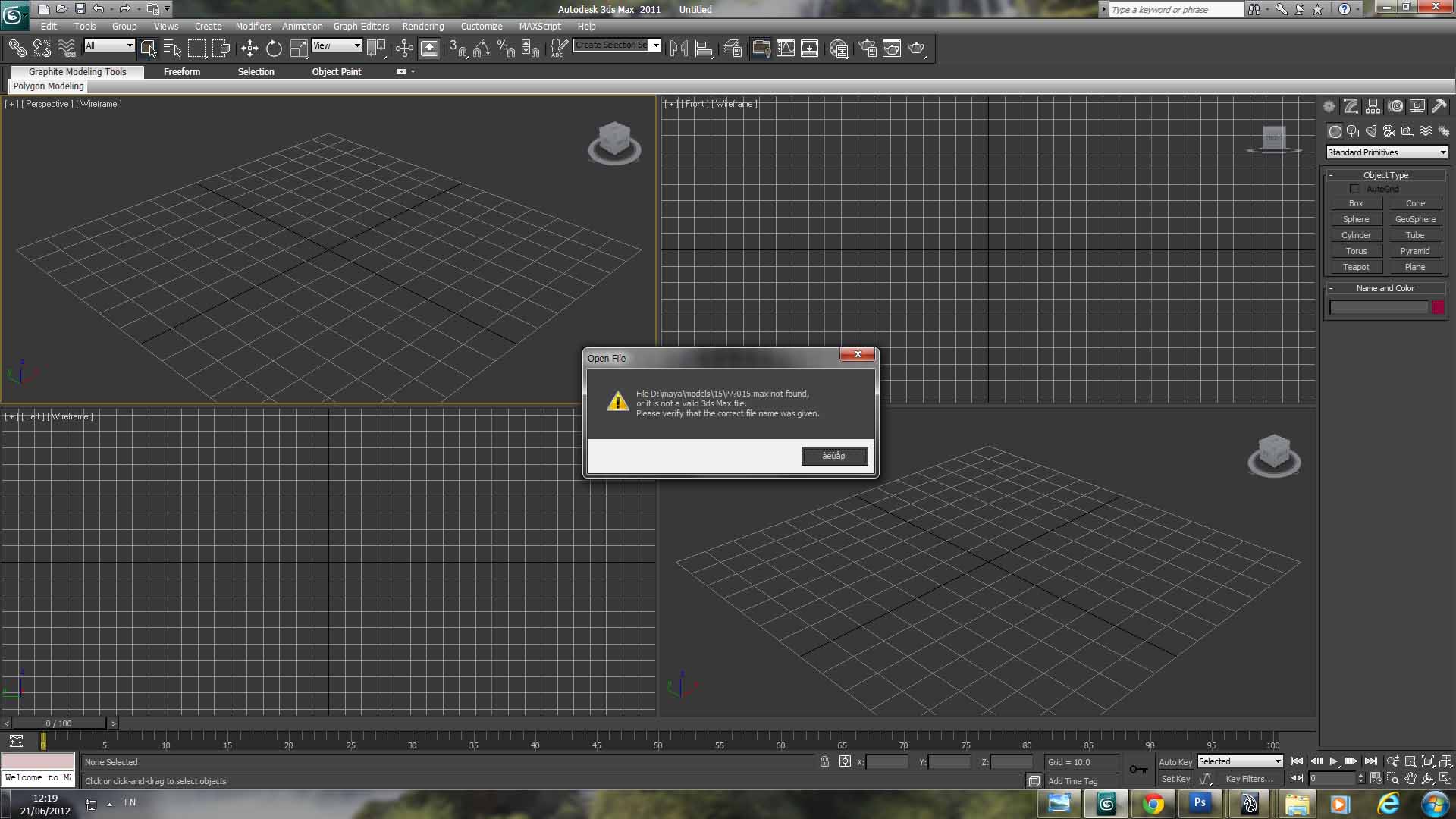Viewport: 1456px width, 819px height.
Task: Toggle the selection lock icon
Action: [x=824, y=762]
